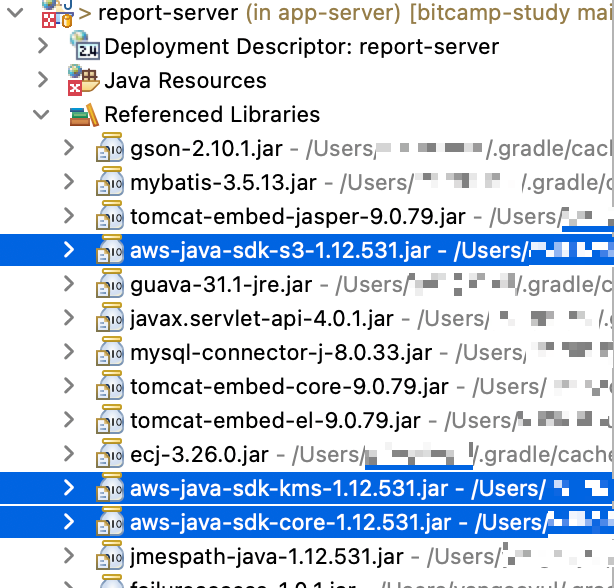Image resolution: width=614 pixels, height=588 pixels.
Task: Click the Deployment Descriptor icon
Action: pyautogui.click(x=85, y=45)
